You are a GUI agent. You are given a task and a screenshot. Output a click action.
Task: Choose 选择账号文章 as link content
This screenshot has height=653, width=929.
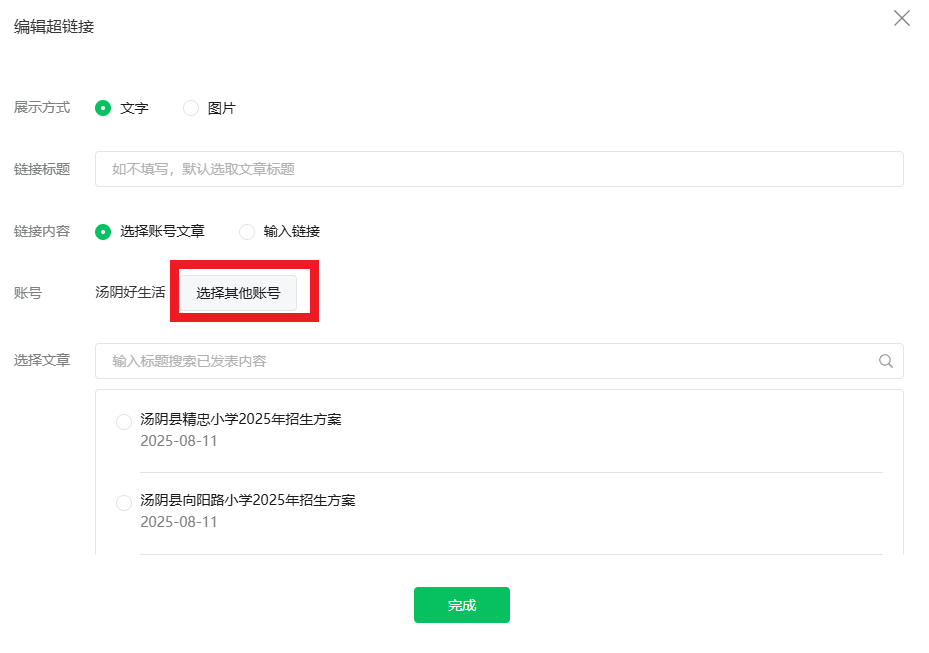click(x=103, y=232)
